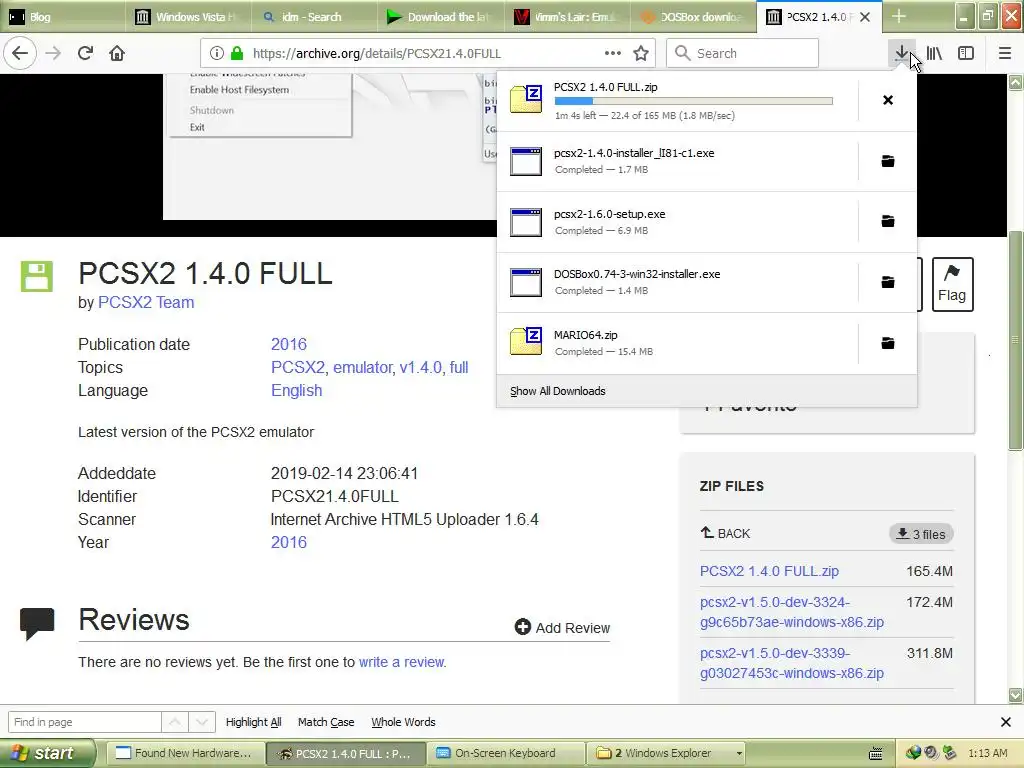Cancel the PCSX2 1.4.0 FULL.zip download
This screenshot has height=768, width=1024.
[x=888, y=100]
